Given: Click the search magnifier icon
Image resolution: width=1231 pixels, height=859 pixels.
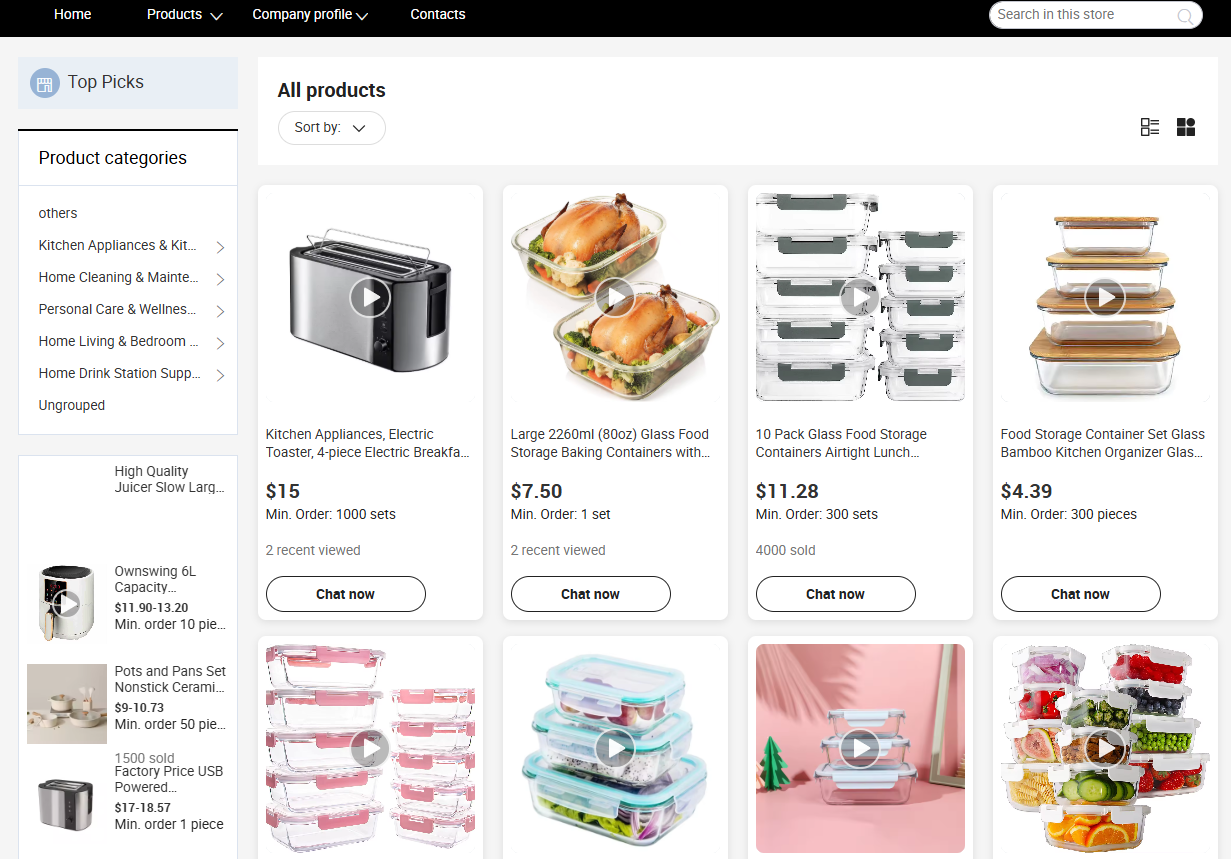Looking at the screenshot, I should point(1185,16).
